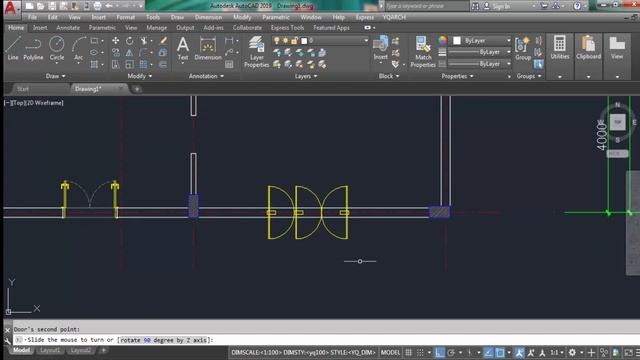Click the Hatch tool icon
This screenshot has width=640, height=360.
[x=94, y=64]
